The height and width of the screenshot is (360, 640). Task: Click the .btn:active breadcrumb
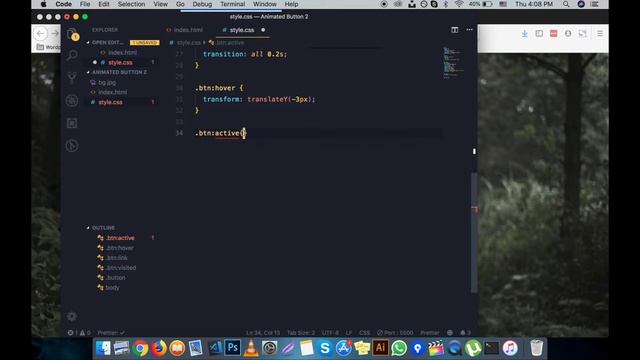(x=230, y=42)
